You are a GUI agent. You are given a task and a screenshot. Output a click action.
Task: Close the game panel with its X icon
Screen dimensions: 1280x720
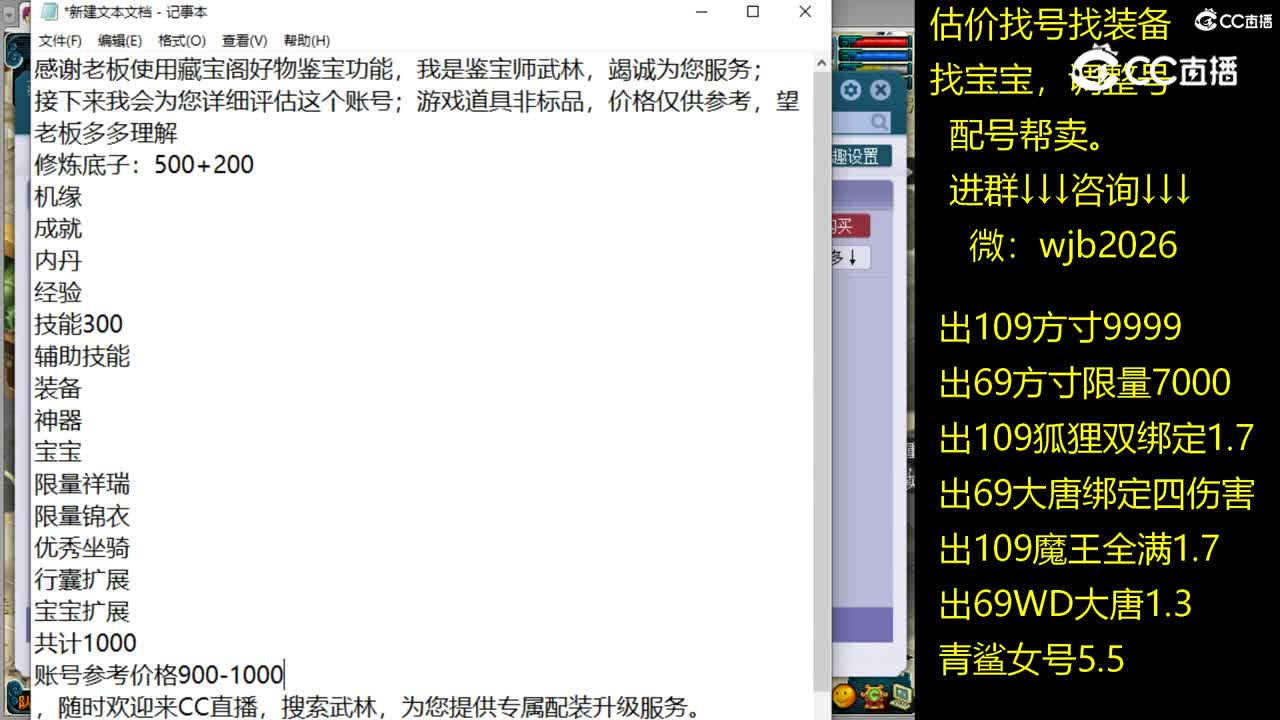point(880,90)
